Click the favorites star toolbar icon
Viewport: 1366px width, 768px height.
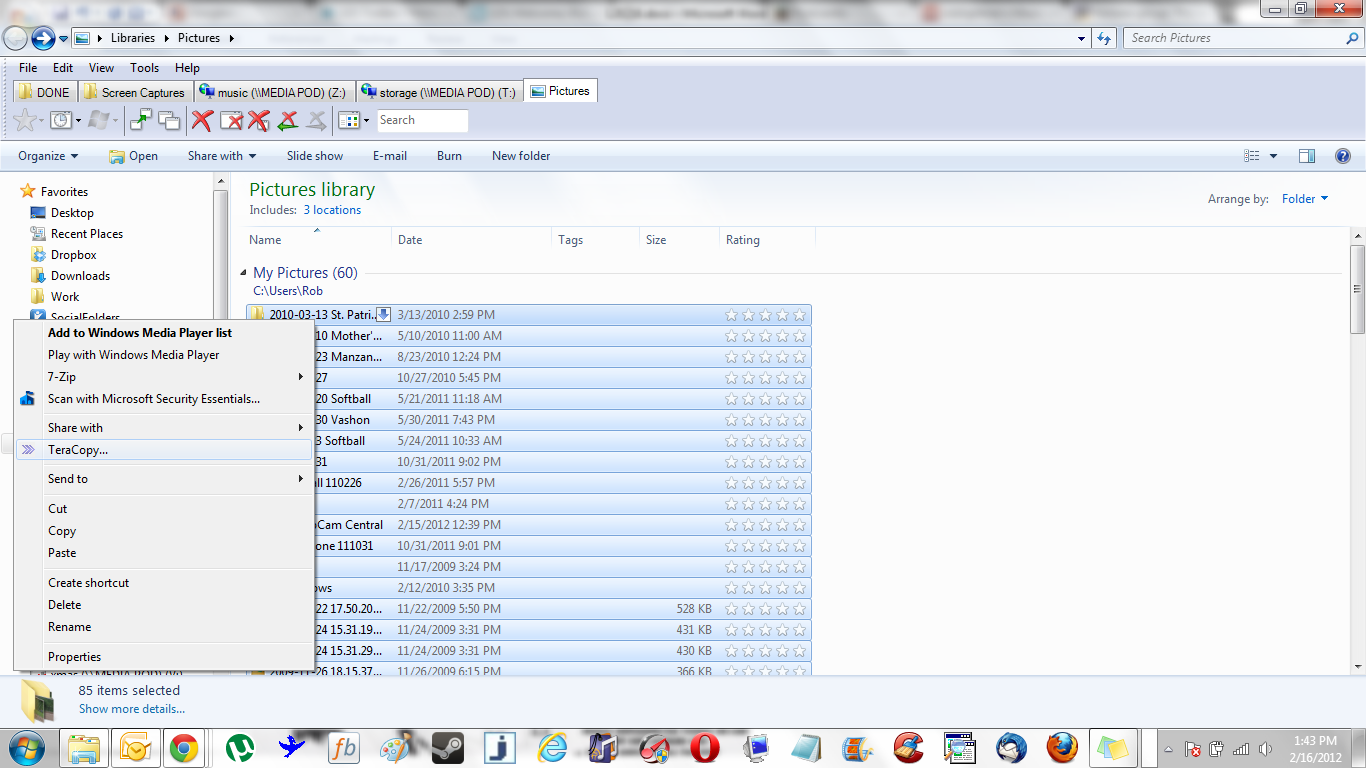point(25,120)
